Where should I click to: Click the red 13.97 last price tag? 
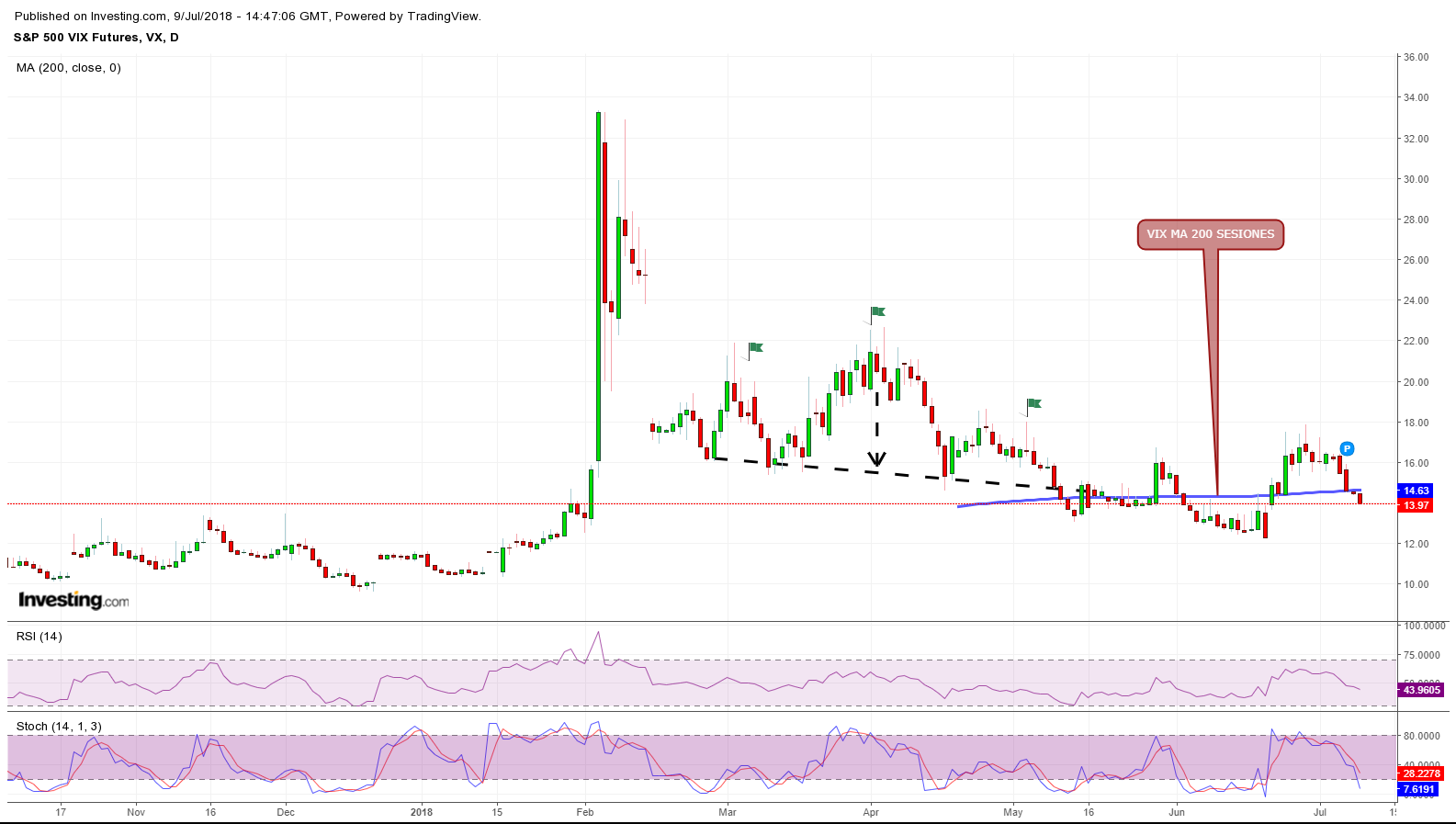(x=1416, y=505)
